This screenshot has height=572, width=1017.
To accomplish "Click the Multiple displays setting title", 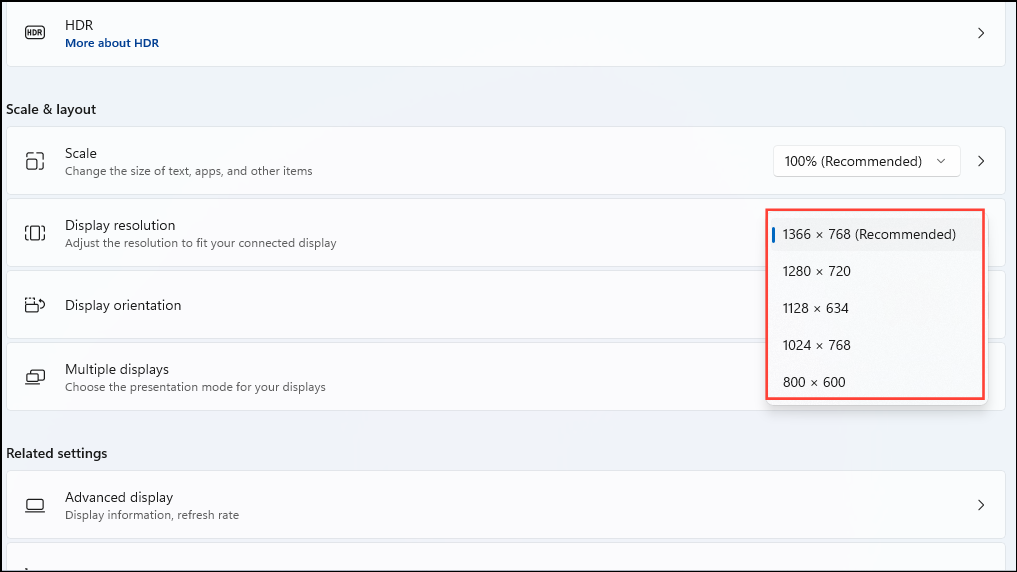I will pos(117,369).
